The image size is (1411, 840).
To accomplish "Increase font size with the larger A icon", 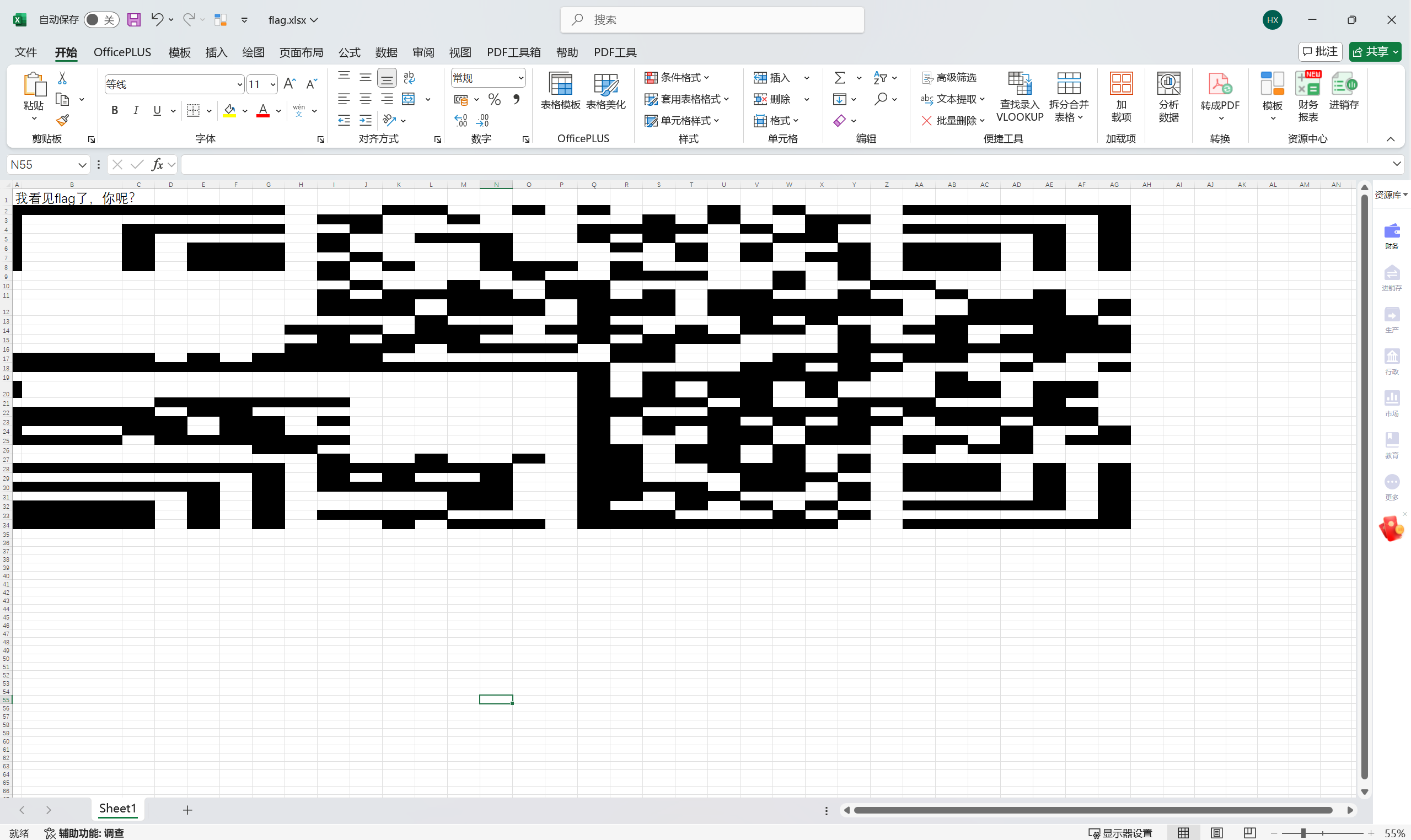I will pos(289,84).
